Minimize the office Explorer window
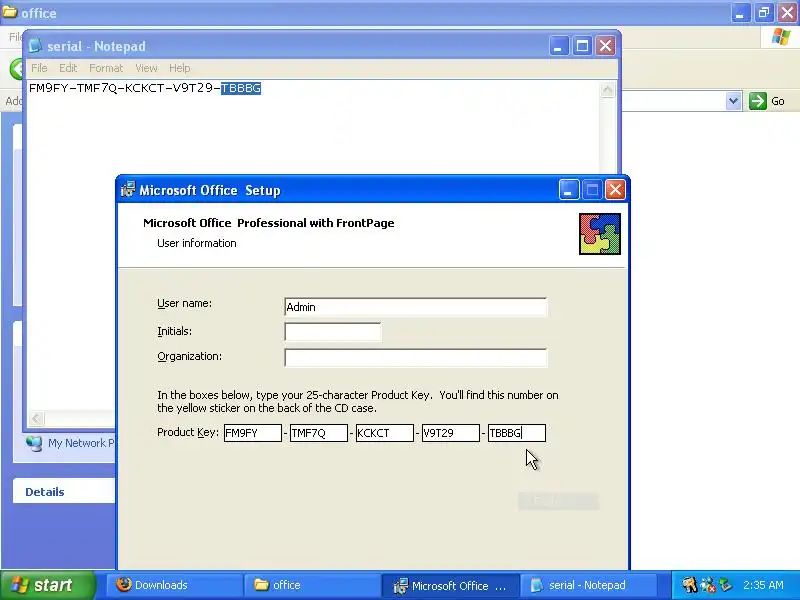The image size is (800, 600). (740, 13)
